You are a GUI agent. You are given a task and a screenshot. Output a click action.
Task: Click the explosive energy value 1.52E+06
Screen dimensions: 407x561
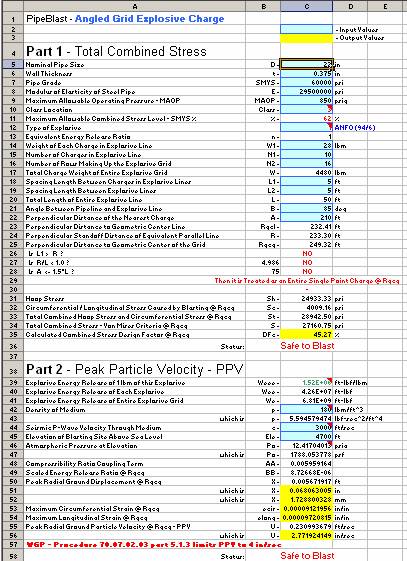pos(307,382)
